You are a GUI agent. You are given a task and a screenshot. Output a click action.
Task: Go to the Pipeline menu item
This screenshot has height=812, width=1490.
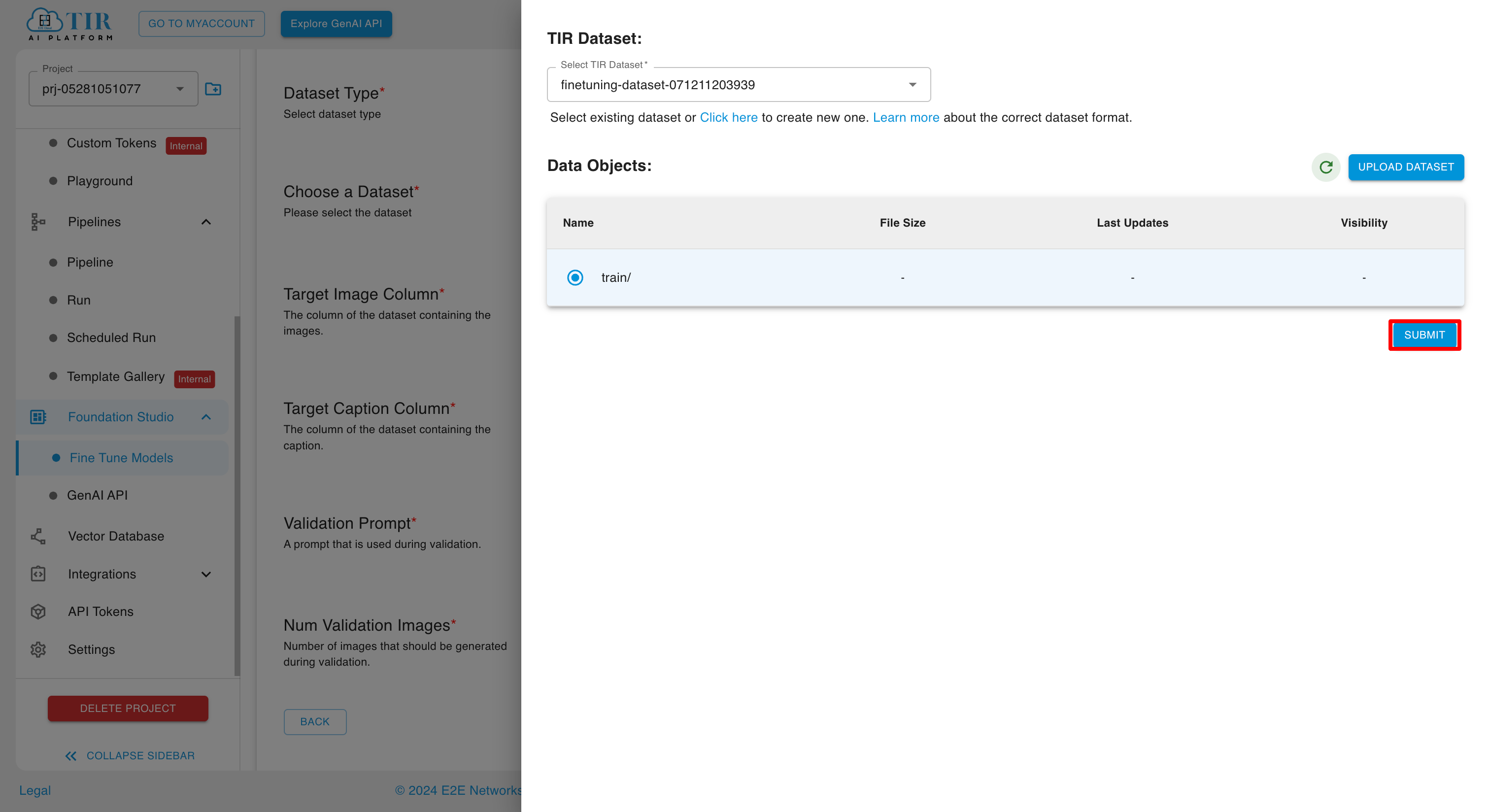pos(90,262)
